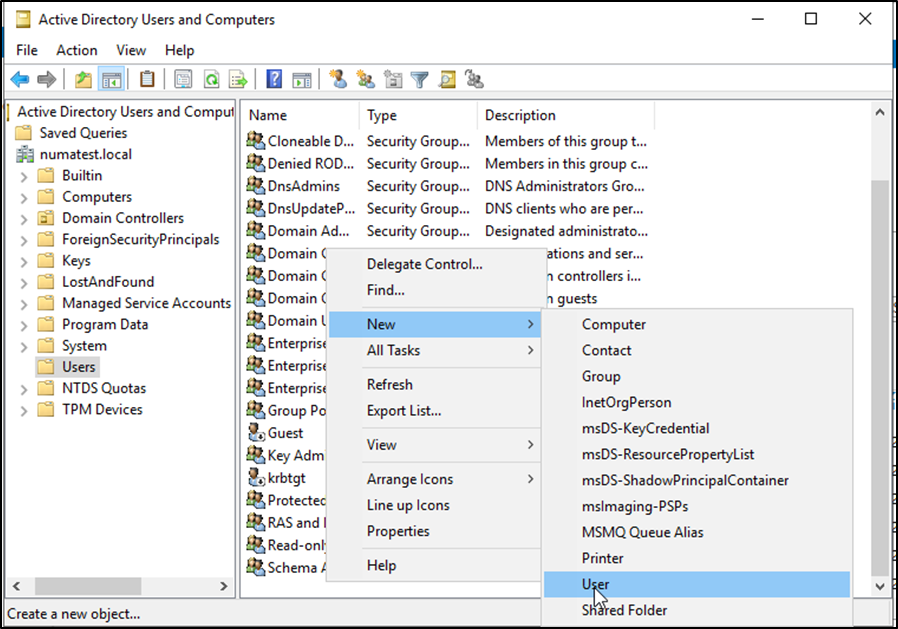This screenshot has width=898, height=629.
Task: Expand the Builtin tree node
Action: (24, 176)
